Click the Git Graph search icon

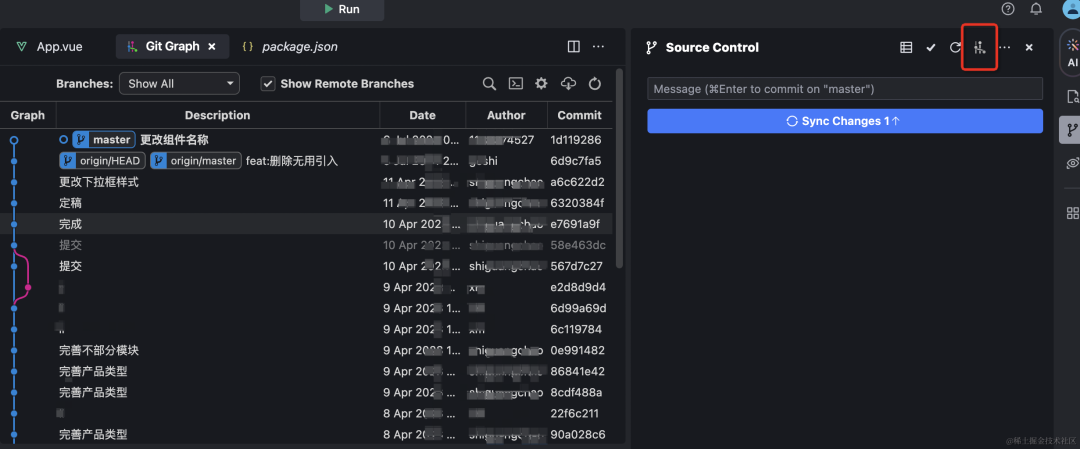pos(489,84)
